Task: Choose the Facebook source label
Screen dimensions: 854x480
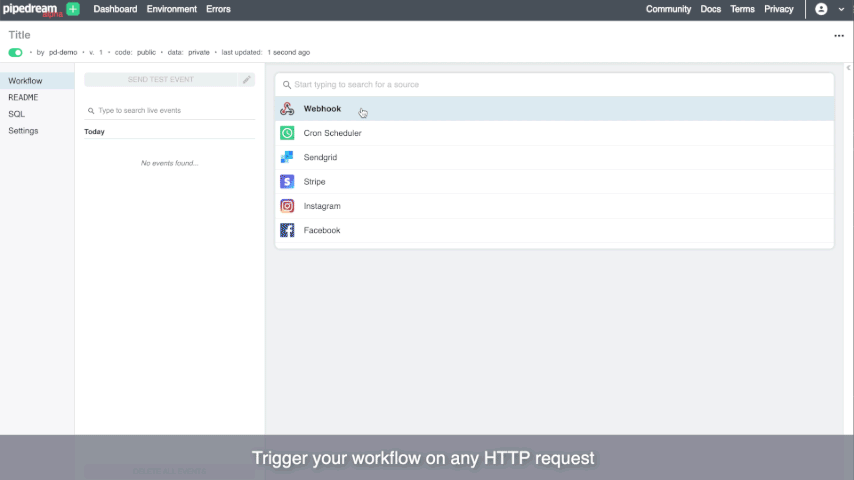Action: 322,230
